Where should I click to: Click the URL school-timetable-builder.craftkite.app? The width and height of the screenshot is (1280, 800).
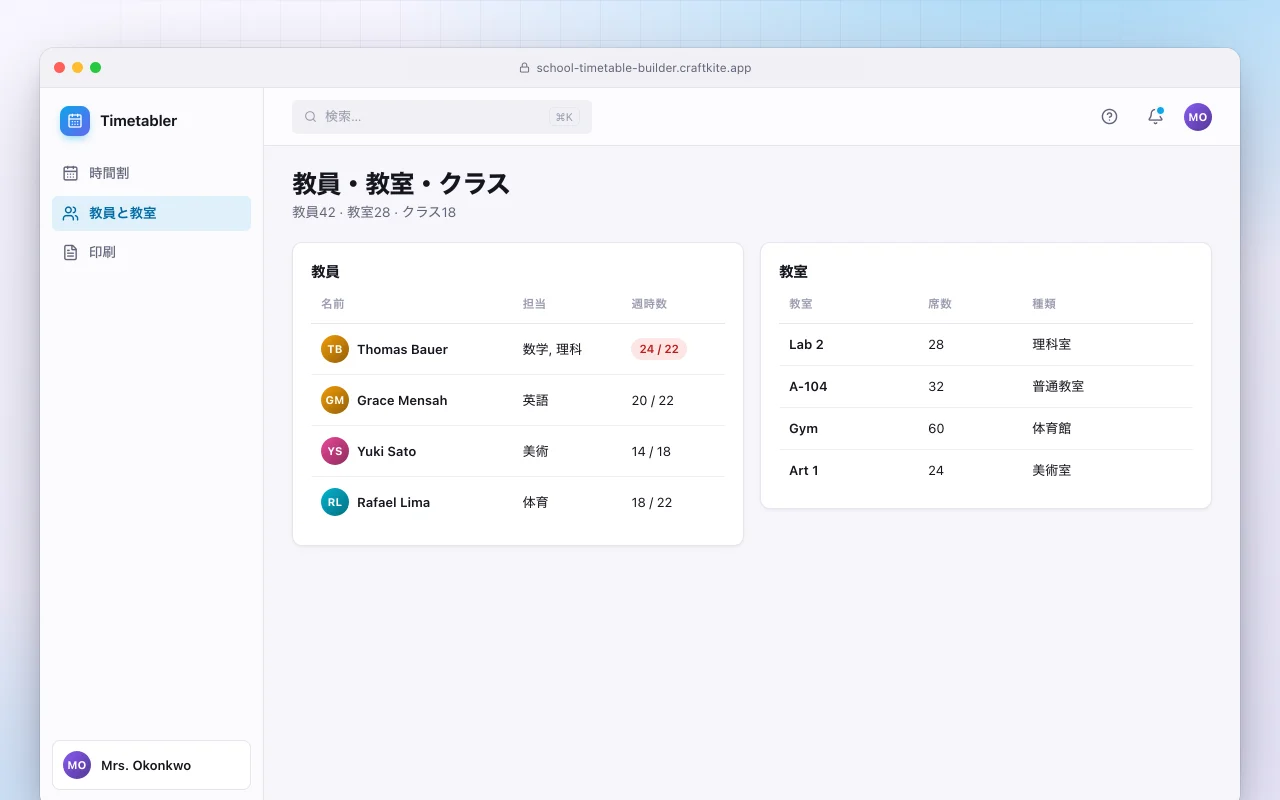(x=644, y=68)
